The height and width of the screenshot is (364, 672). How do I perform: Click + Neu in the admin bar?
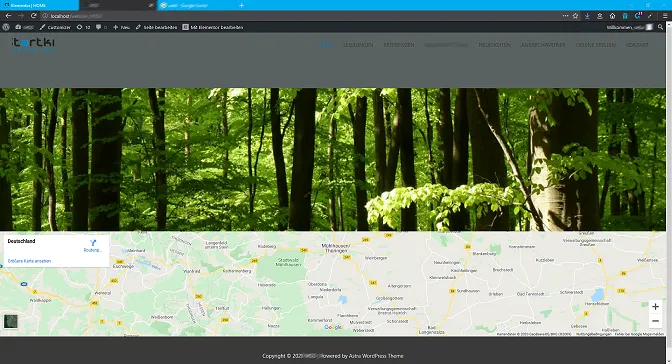pyautogui.click(x=121, y=27)
